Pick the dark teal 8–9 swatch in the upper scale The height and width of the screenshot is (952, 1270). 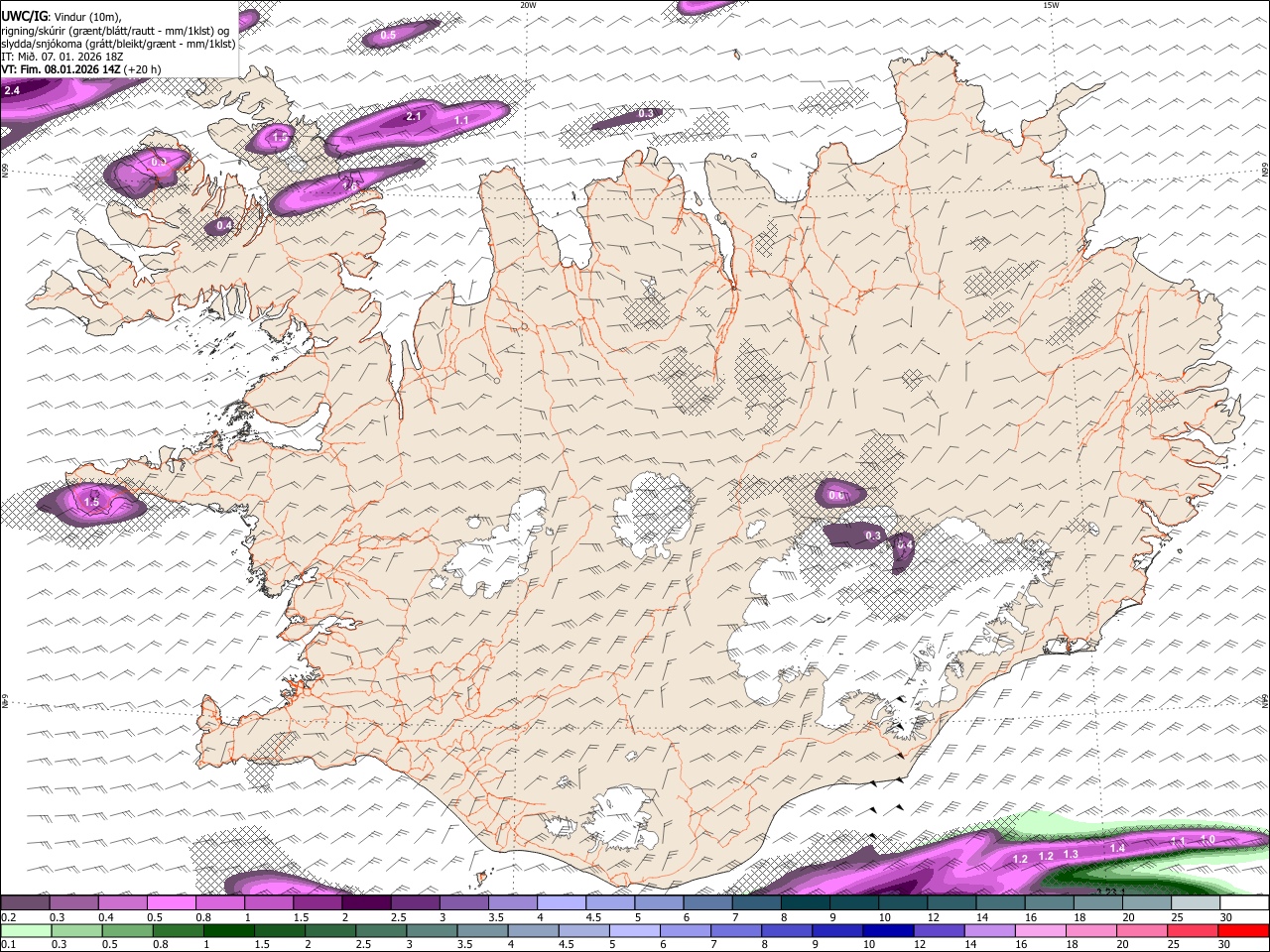coord(805,903)
